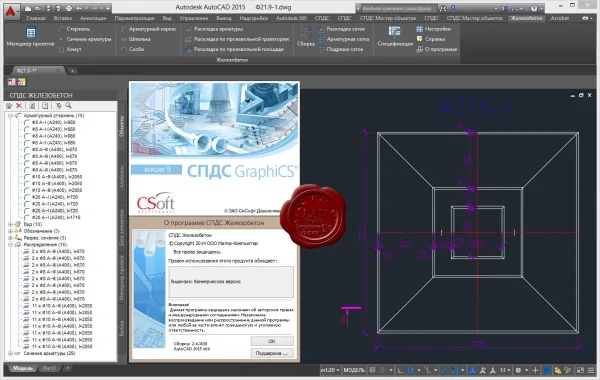
Task: Click the Поддержка button
Action: (x=272, y=353)
